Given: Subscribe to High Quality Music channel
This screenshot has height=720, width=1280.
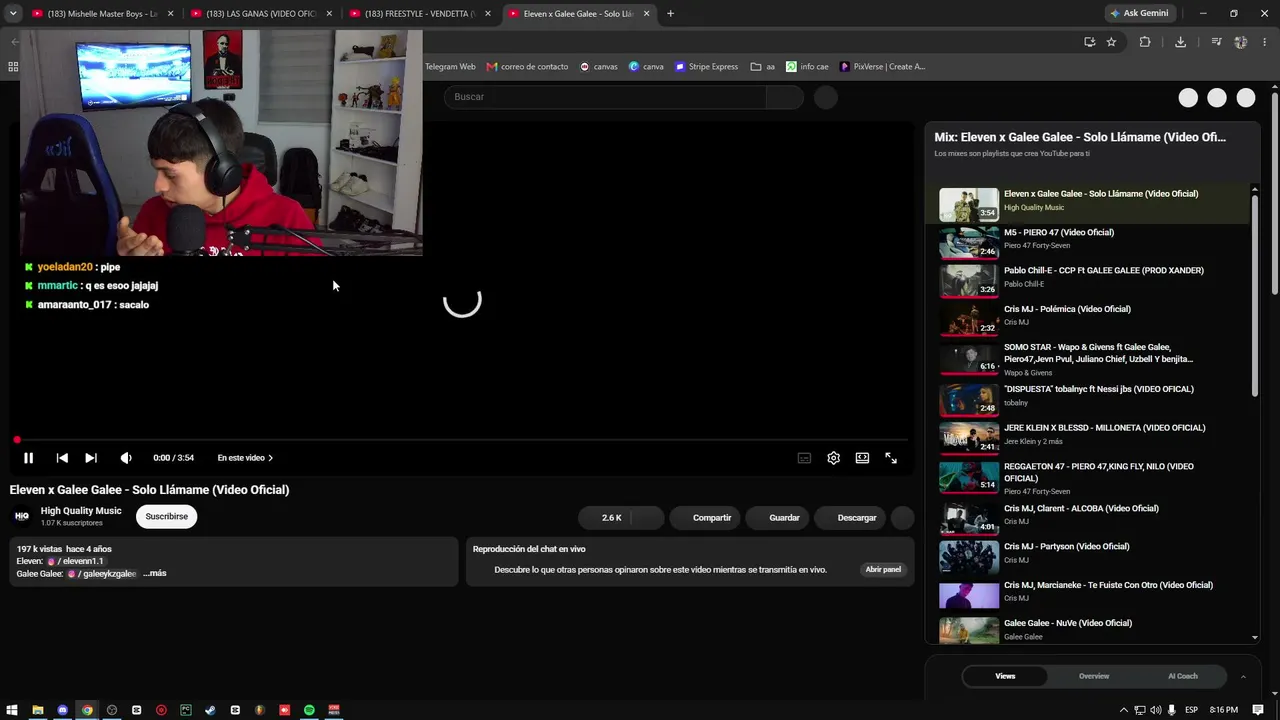Looking at the screenshot, I should point(166,517).
